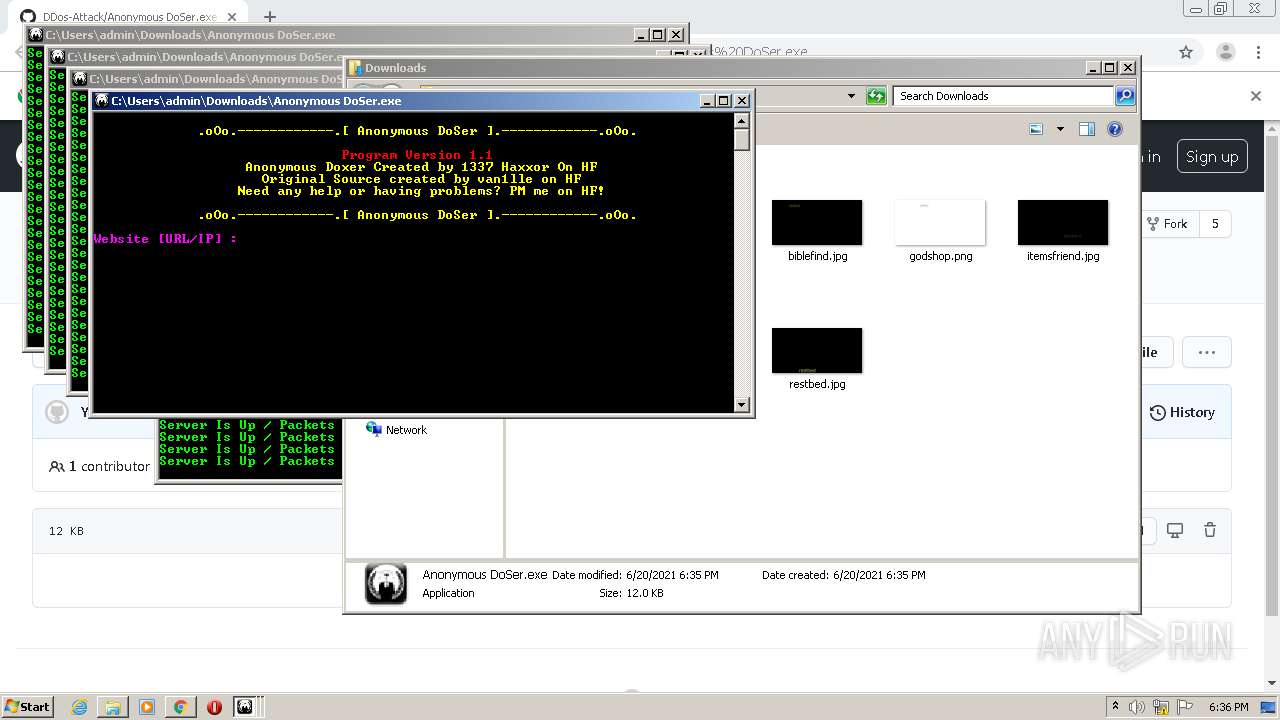The height and width of the screenshot is (720, 1280).
Task: Close the DDos-Attack Chrome tab
Action: click(x=232, y=17)
